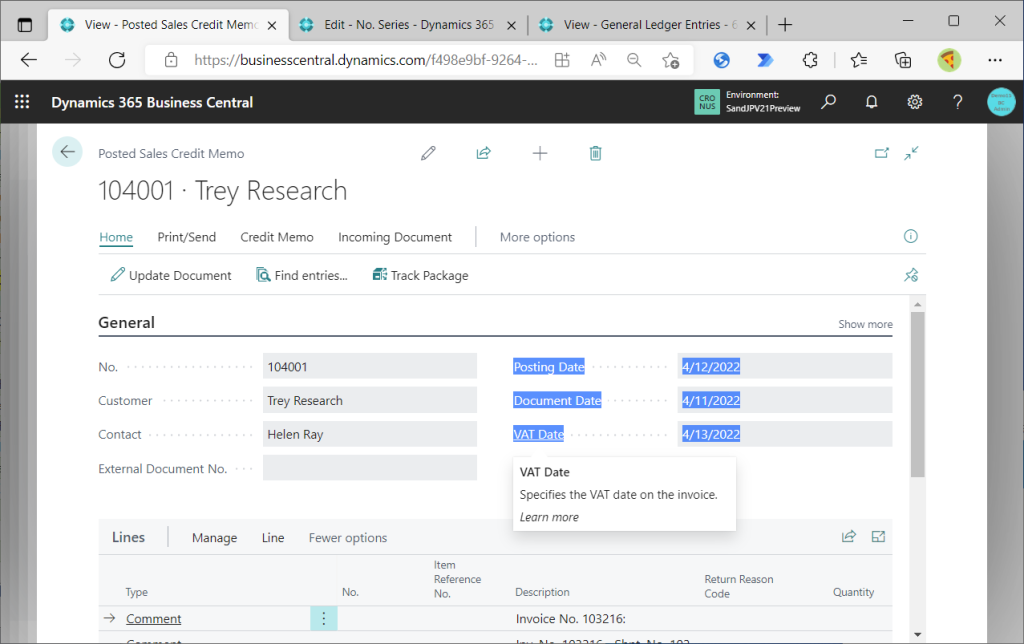Click the scrollbar down arrow
1024x644 pixels.
pos(918,634)
